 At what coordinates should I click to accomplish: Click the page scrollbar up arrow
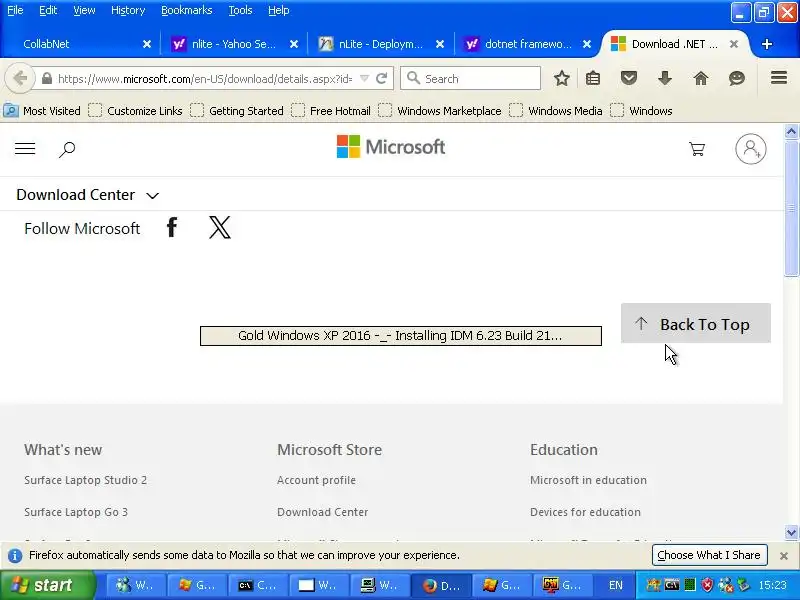[x=791, y=132]
